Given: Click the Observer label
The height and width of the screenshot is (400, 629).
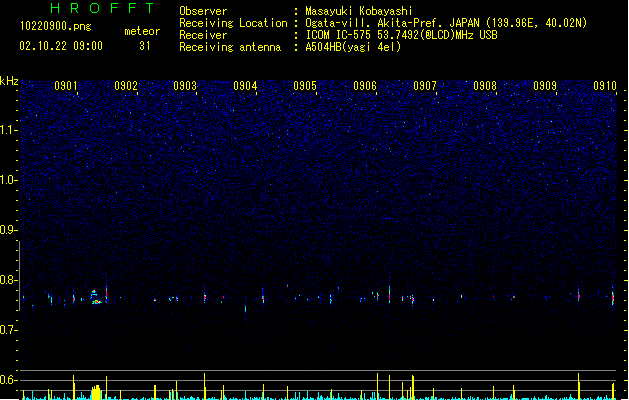Looking at the screenshot, I should click(203, 11).
